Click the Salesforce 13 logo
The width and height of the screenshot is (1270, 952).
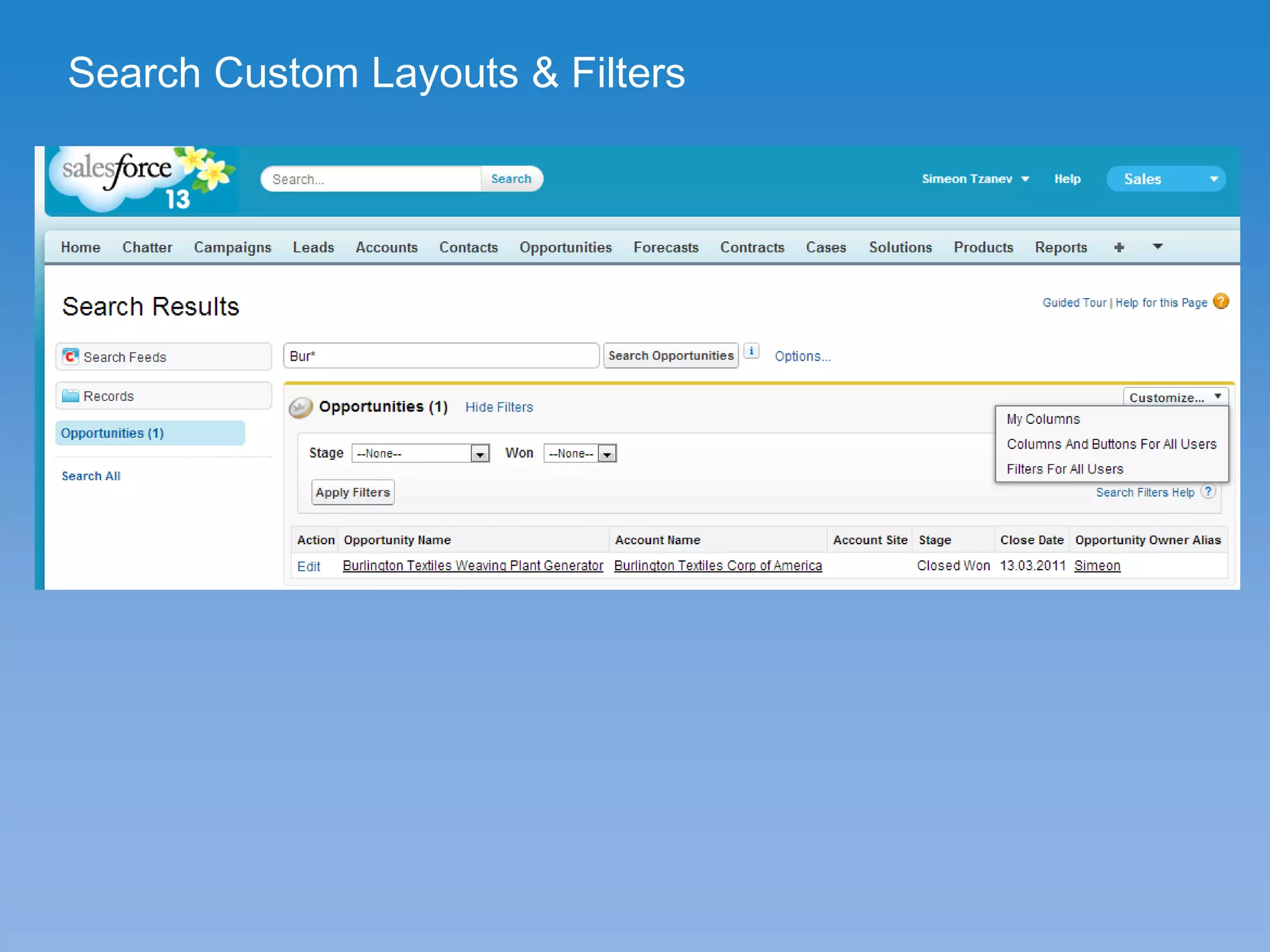(143, 180)
